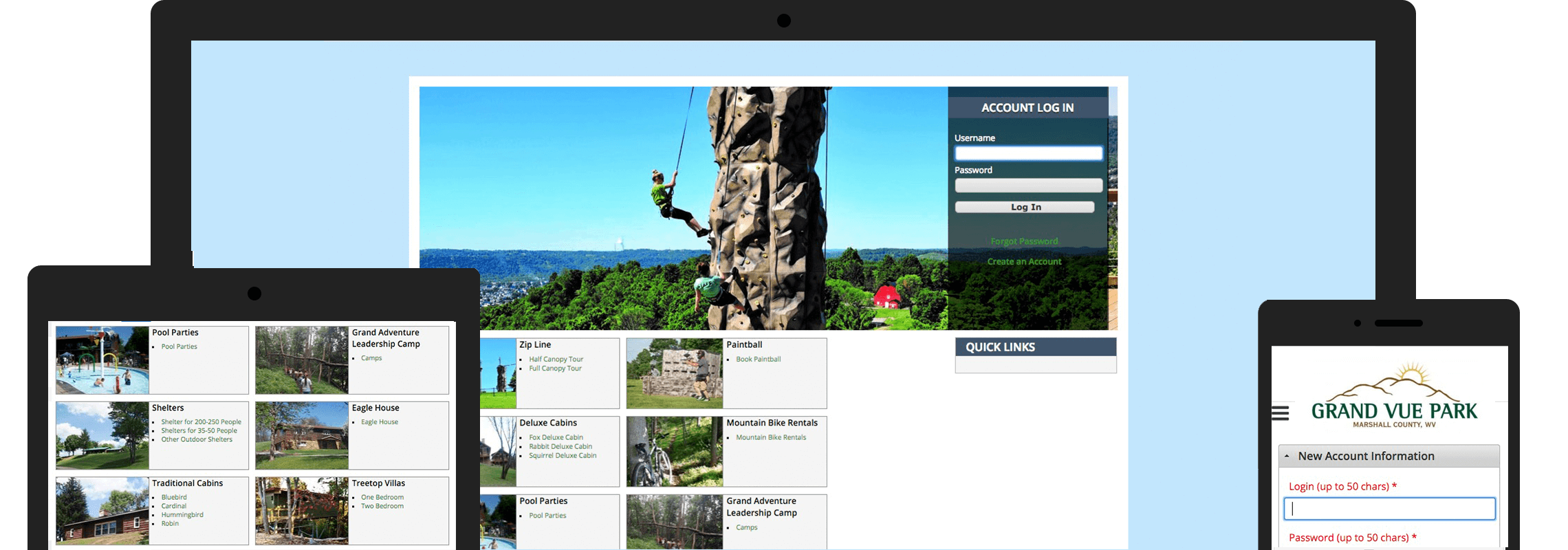Viewport: 1568px width, 550px height.
Task: Select the Fox Deluxe Cabin link
Action: 556,438
